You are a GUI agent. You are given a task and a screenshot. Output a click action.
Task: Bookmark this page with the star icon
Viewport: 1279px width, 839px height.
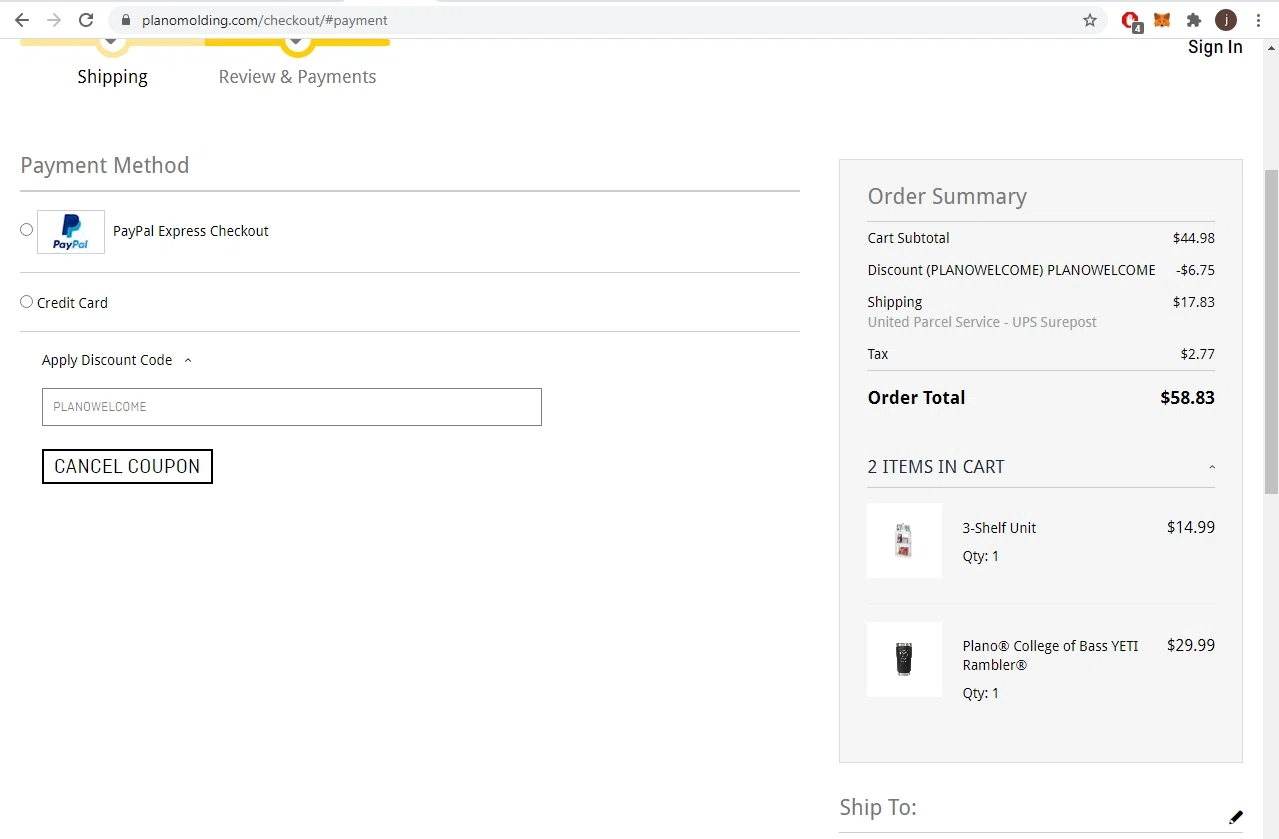tap(1090, 20)
